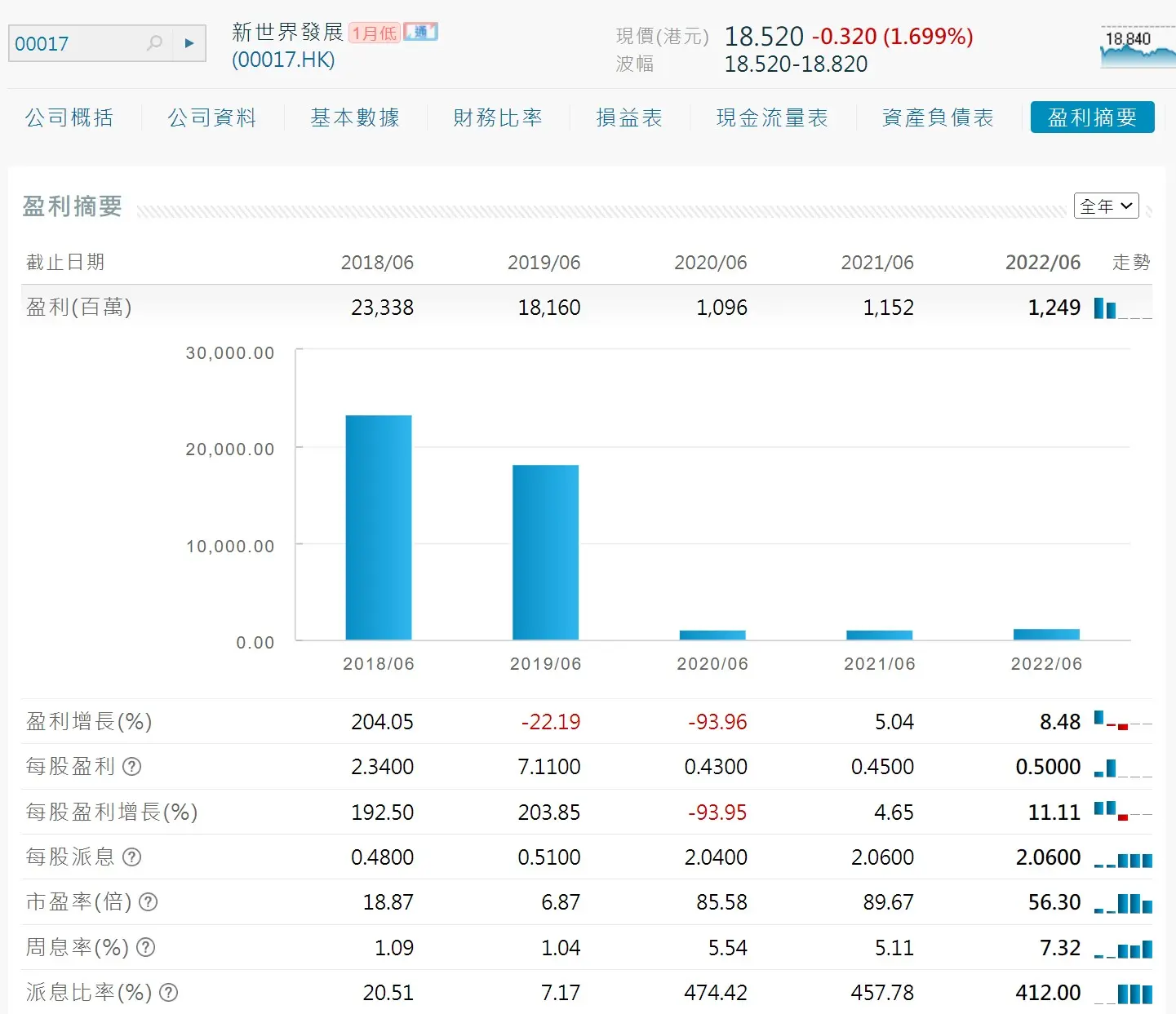Click the stock code input field

(78, 43)
